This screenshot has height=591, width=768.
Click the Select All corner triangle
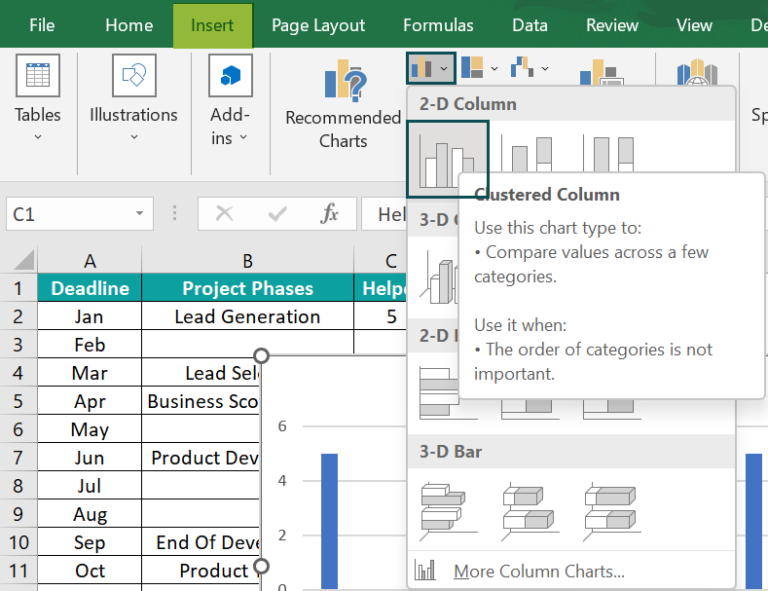22,262
